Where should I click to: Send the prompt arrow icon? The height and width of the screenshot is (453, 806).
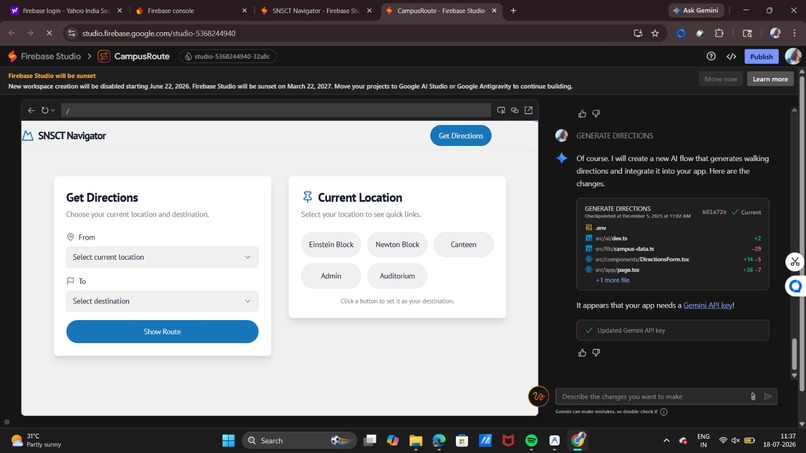(768, 396)
